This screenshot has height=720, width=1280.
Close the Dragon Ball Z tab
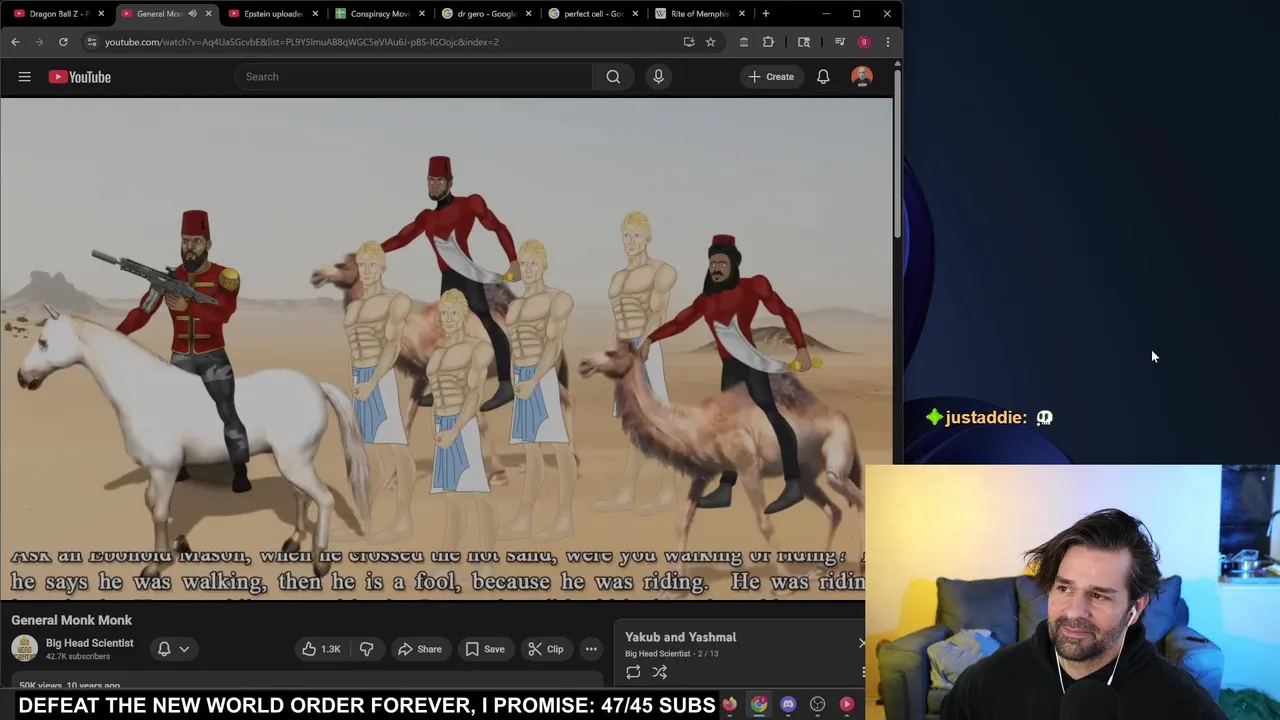(x=101, y=14)
